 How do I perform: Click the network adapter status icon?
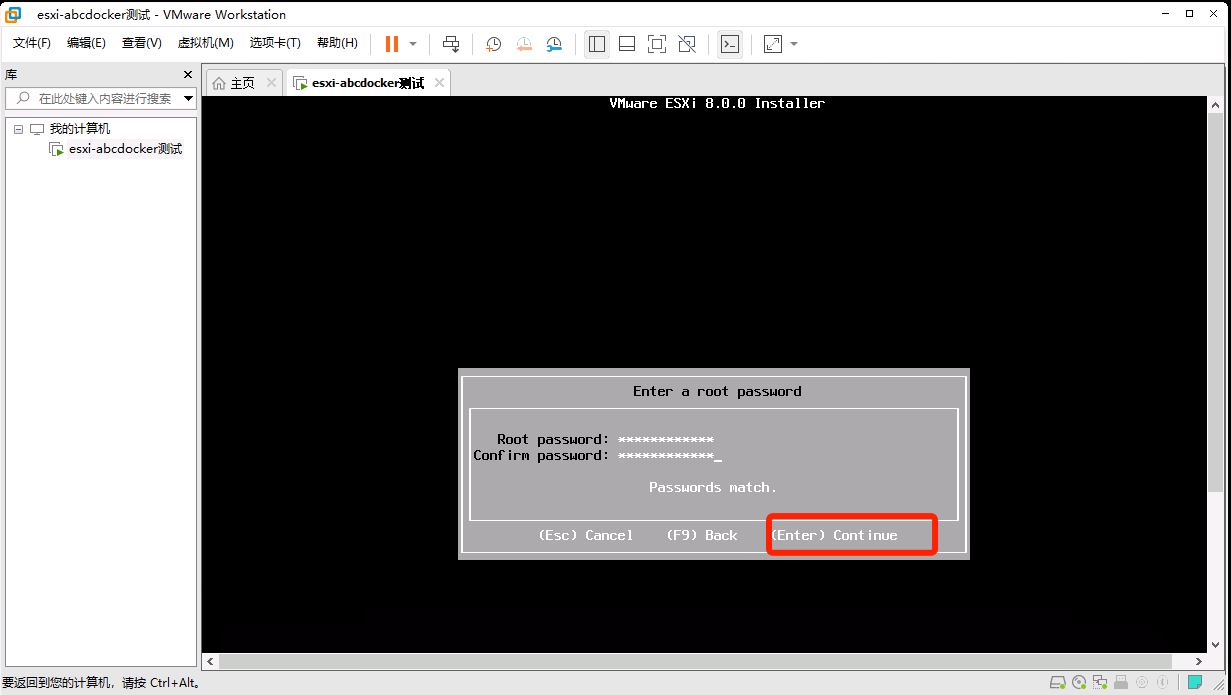tap(1100, 682)
